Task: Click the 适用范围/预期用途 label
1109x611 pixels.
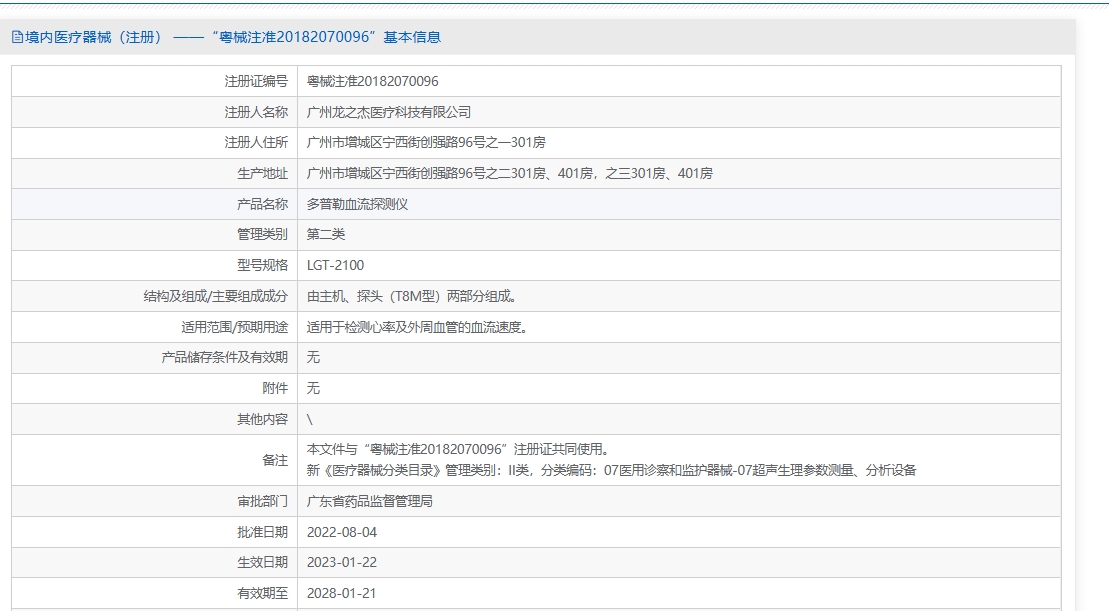Action: [x=235, y=327]
